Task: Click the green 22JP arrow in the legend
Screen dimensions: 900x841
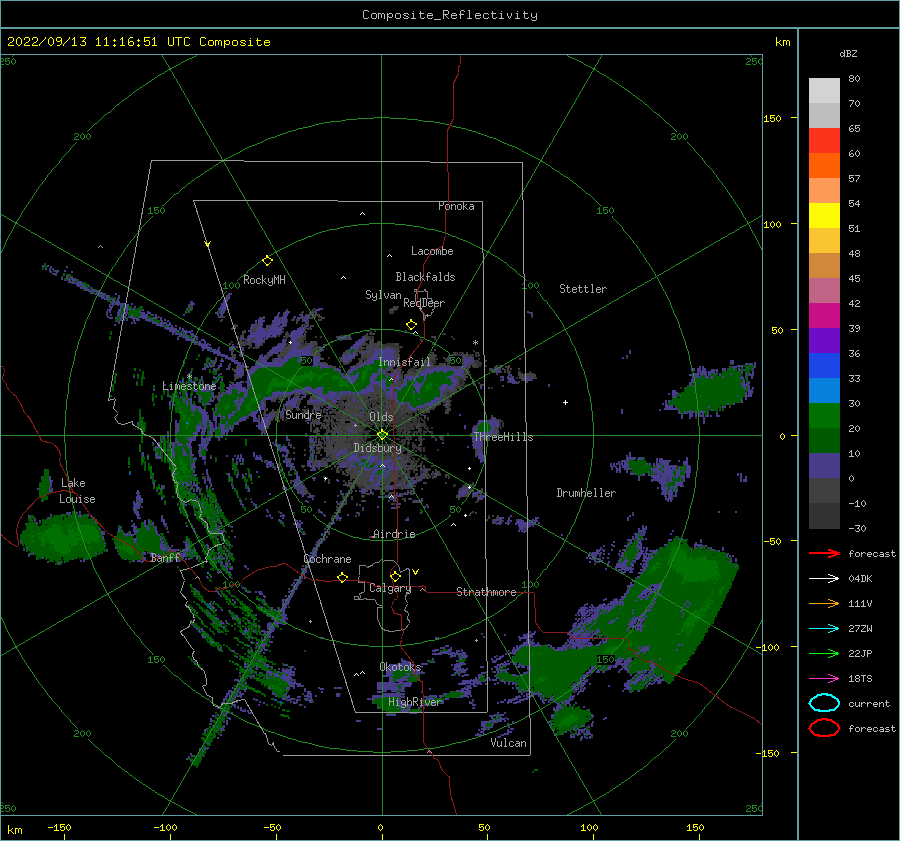Action: pos(824,653)
